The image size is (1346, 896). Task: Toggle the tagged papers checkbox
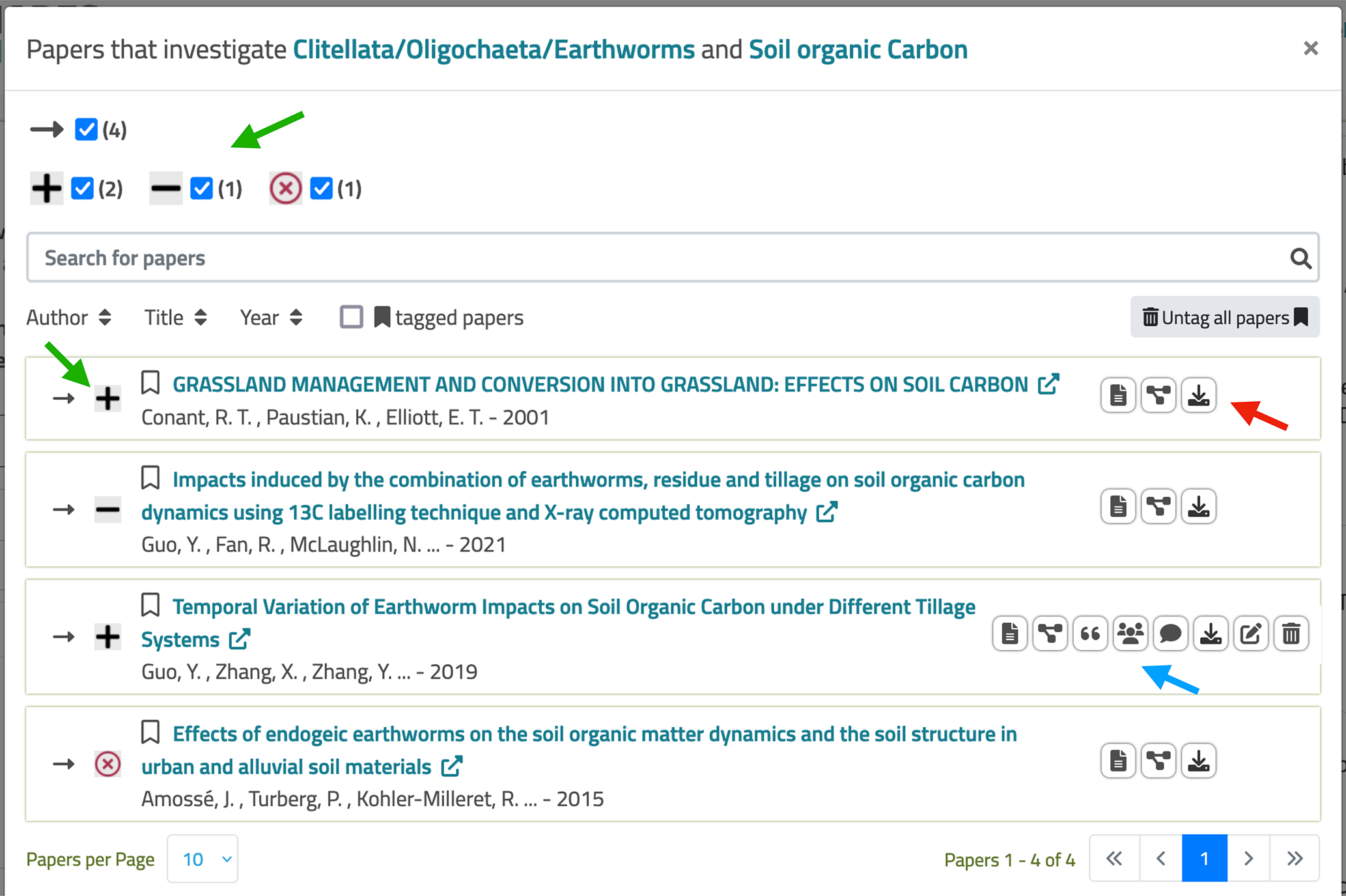pyautogui.click(x=352, y=317)
